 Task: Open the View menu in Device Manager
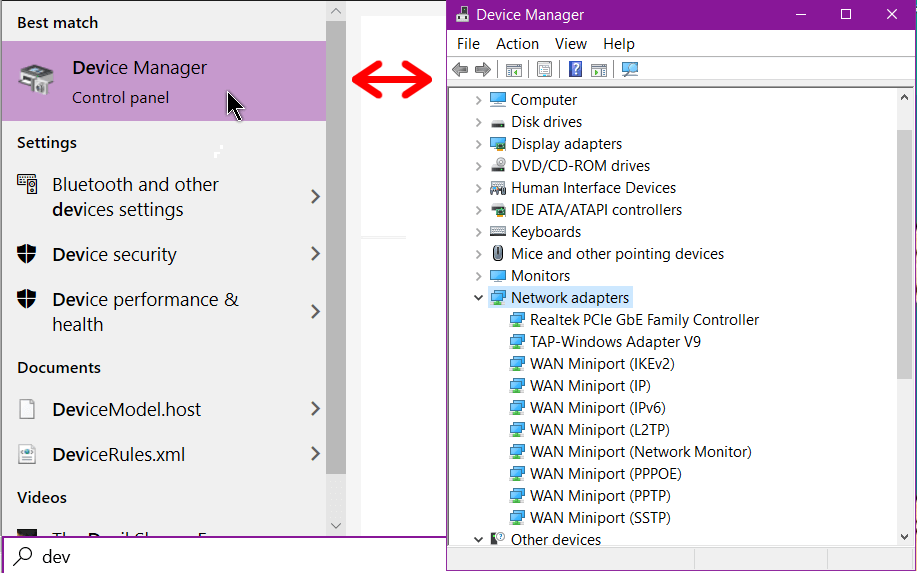[571, 44]
